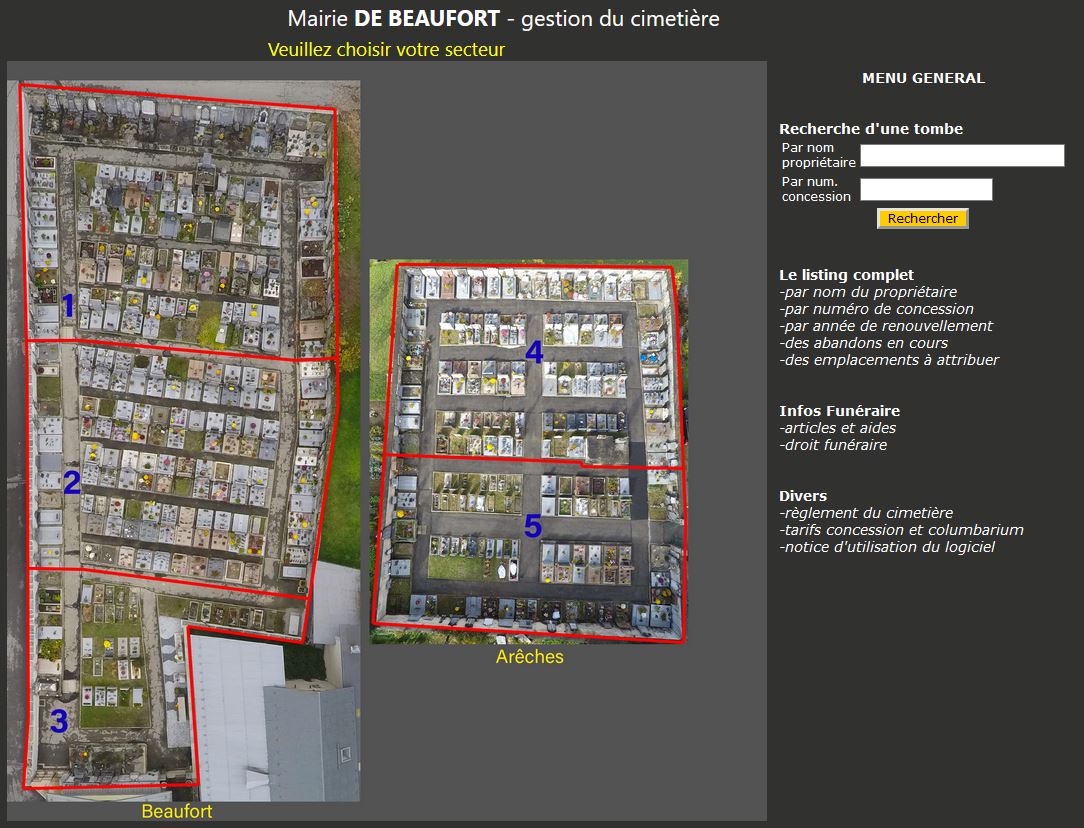Open 'notice d'utilisation du logiciel' link

[888, 547]
